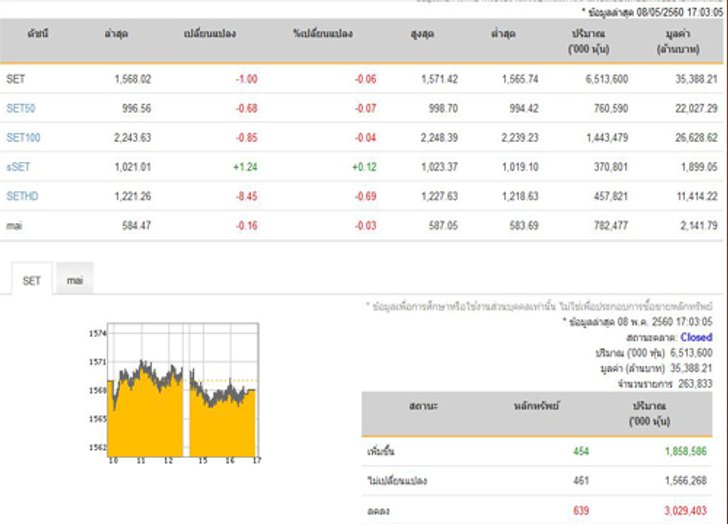Click sSET last value 1,021.01
Screen dimensions: 728x524
133,167
